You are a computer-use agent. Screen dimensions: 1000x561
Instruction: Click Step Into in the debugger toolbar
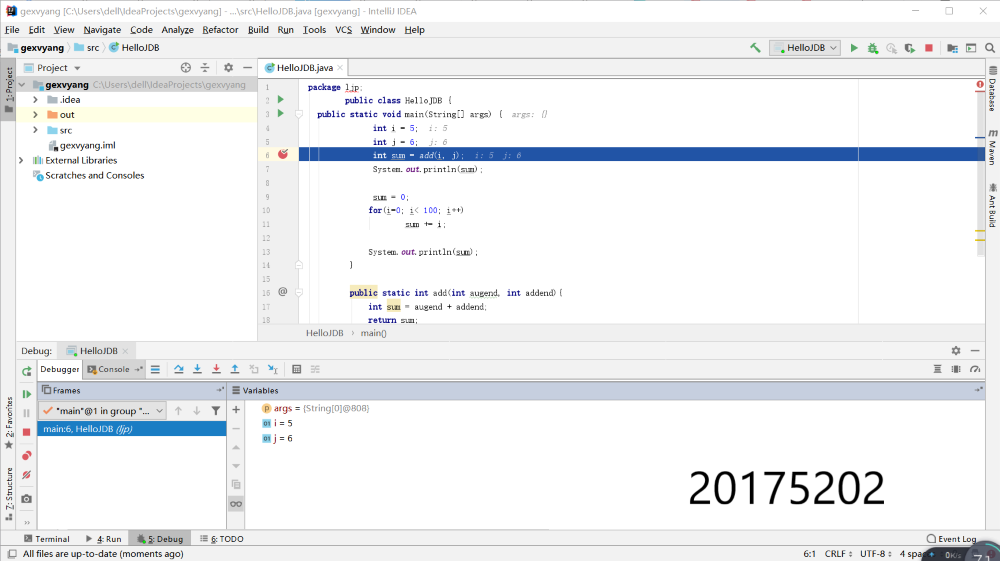point(197,369)
